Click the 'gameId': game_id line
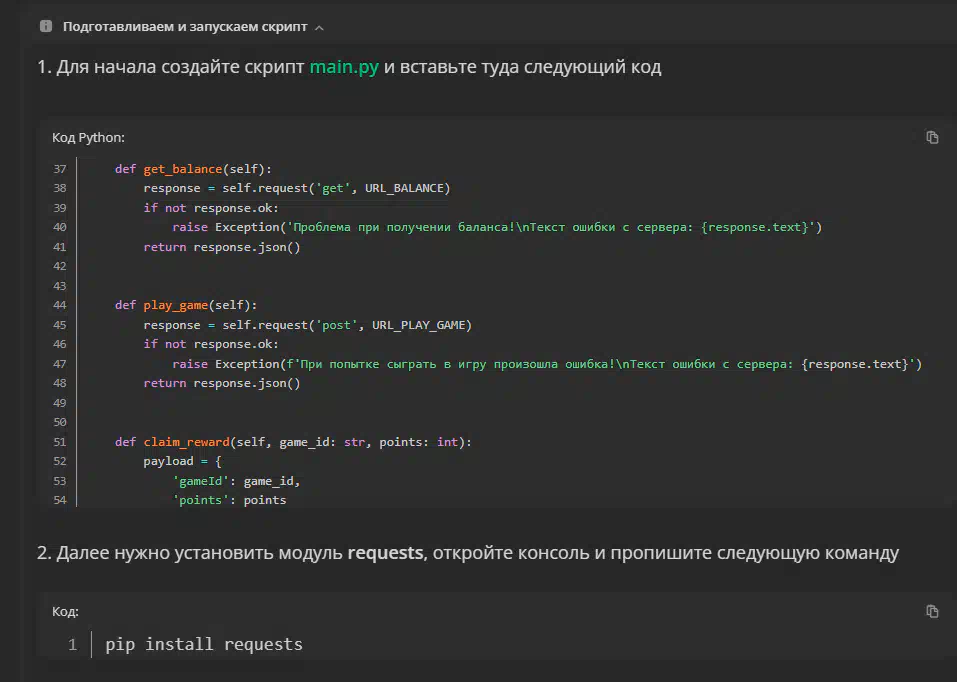 point(237,481)
